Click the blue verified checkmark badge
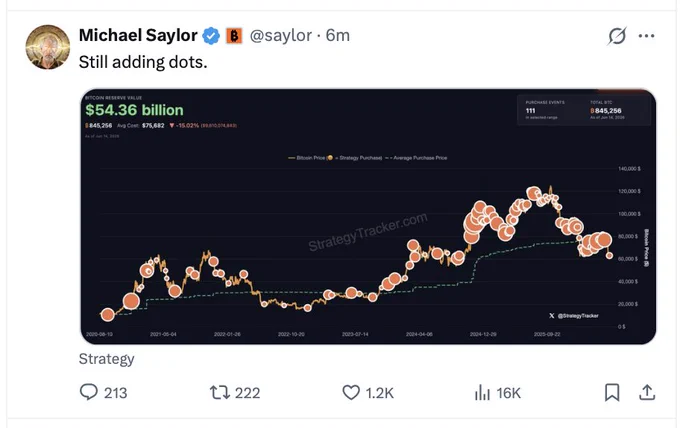Screen dimensions: 680x428 pos(212,36)
